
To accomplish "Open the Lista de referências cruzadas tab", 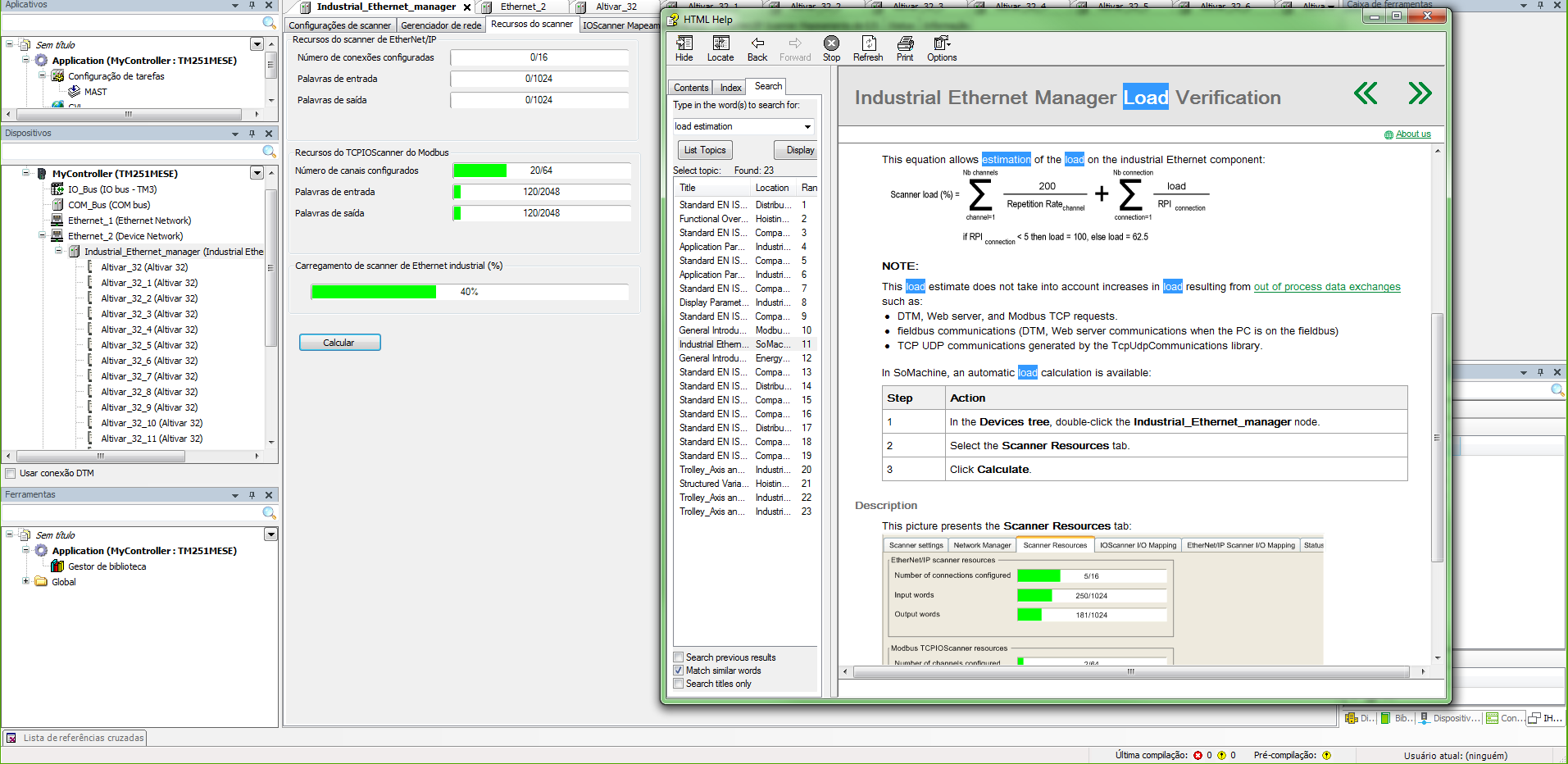I will [75, 738].
